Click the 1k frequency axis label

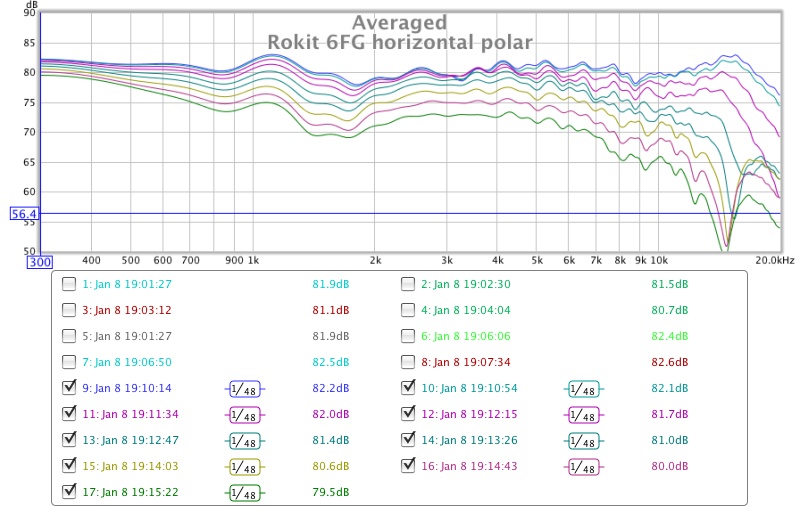(254, 260)
